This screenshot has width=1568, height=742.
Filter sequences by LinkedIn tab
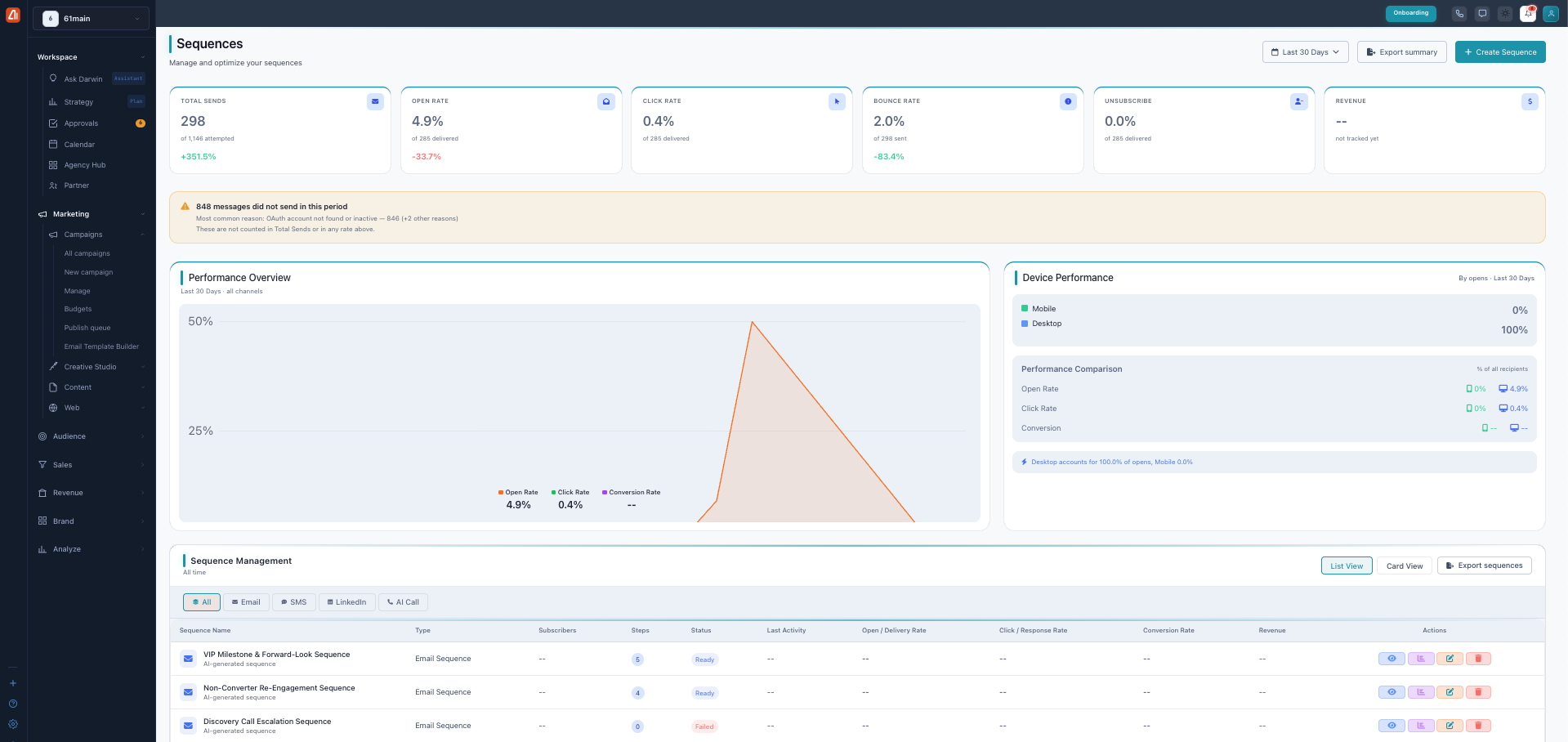pyautogui.click(x=347, y=602)
